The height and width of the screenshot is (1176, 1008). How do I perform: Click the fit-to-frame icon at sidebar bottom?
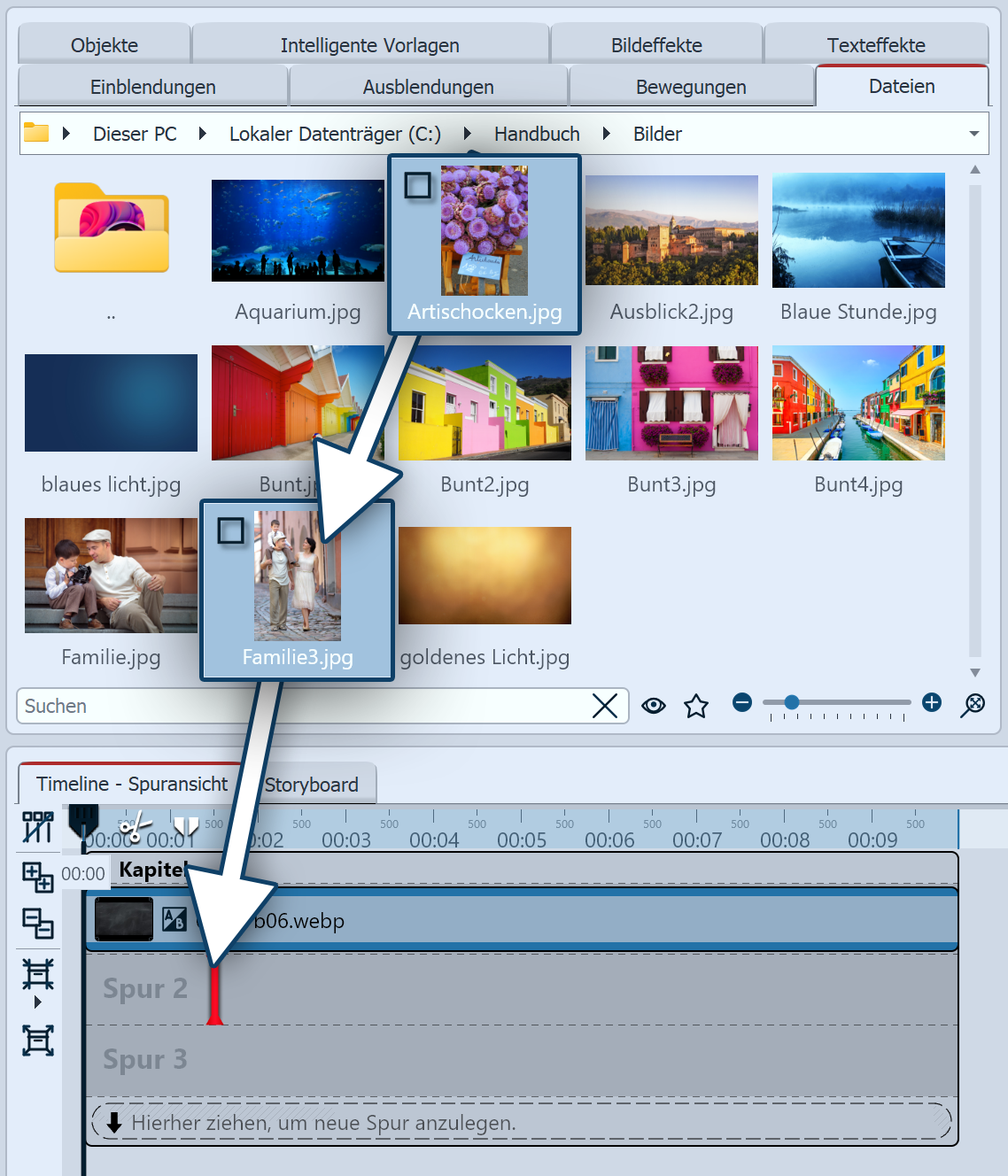(x=37, y=1040)
